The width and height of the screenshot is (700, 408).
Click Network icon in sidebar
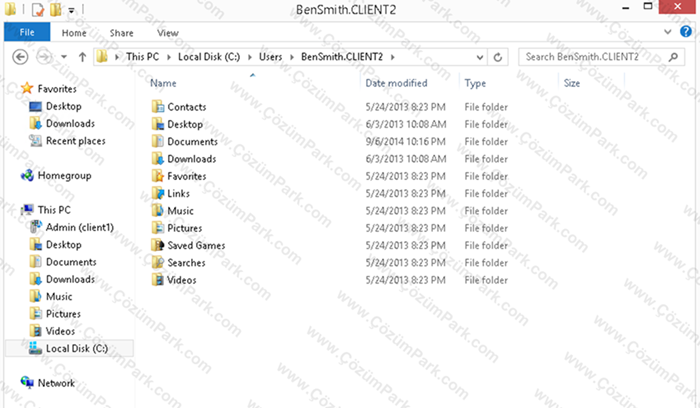pos(27,383)
